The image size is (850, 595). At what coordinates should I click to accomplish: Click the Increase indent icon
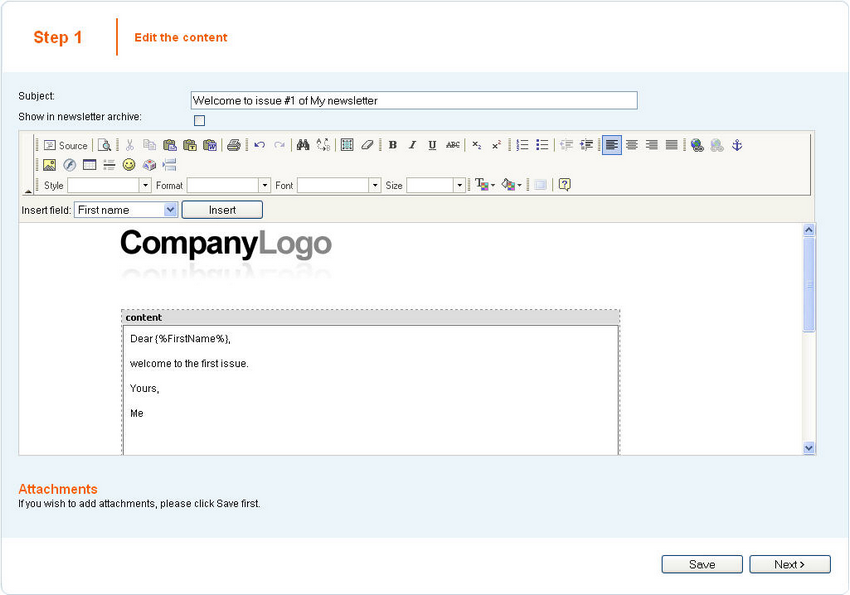point(586,145)
